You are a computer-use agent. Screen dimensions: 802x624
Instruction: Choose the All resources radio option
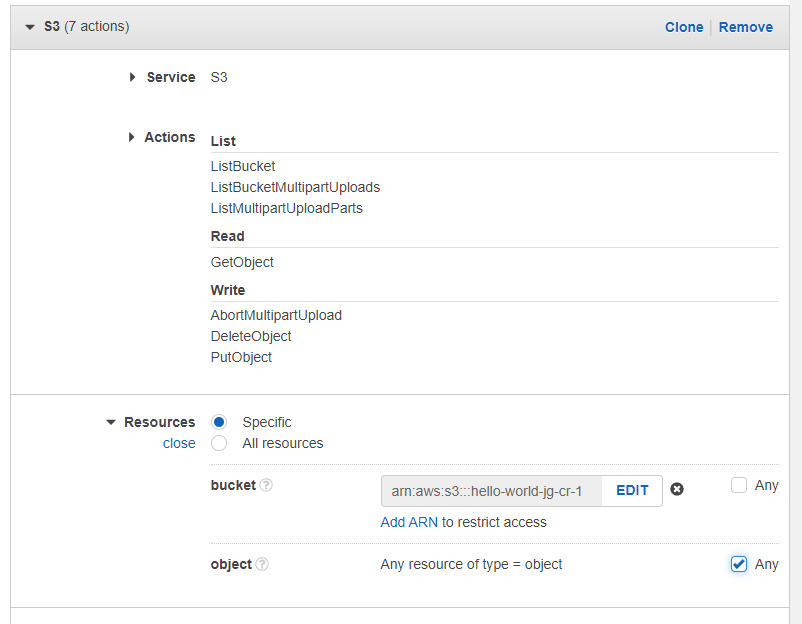pos(220,443)
